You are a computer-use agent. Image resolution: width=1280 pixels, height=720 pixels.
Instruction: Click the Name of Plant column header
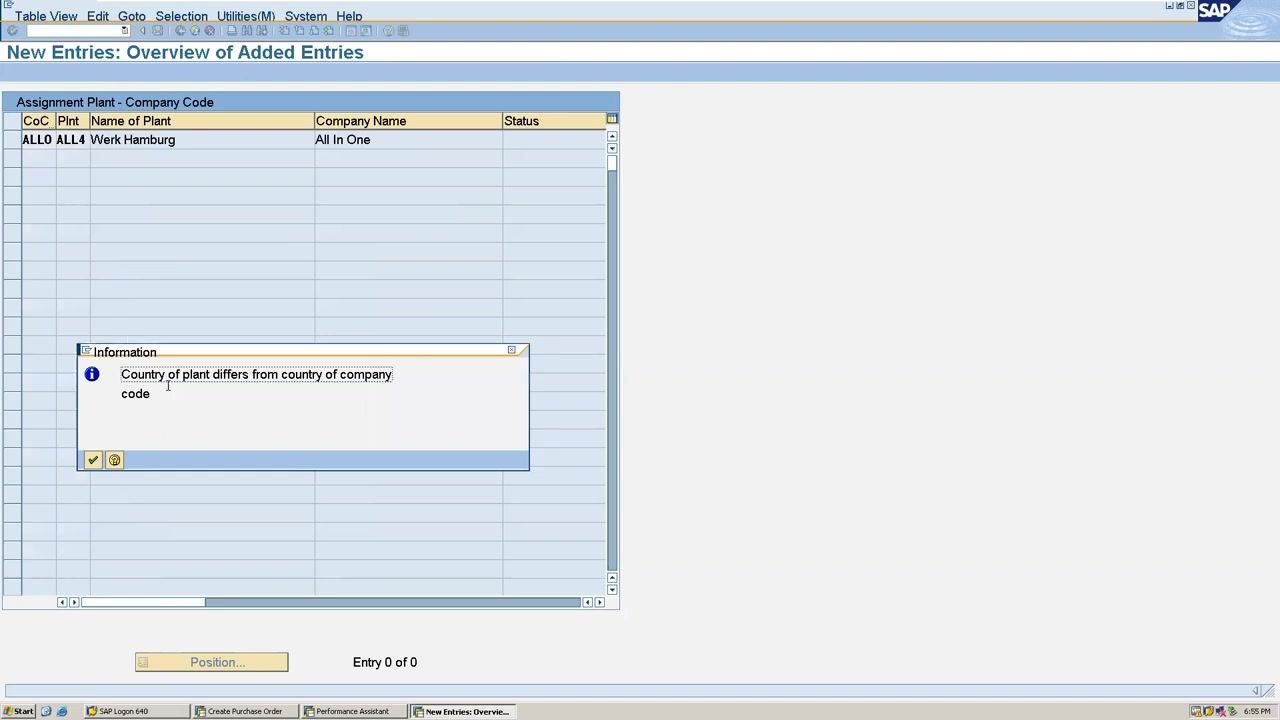coord(202,121)
